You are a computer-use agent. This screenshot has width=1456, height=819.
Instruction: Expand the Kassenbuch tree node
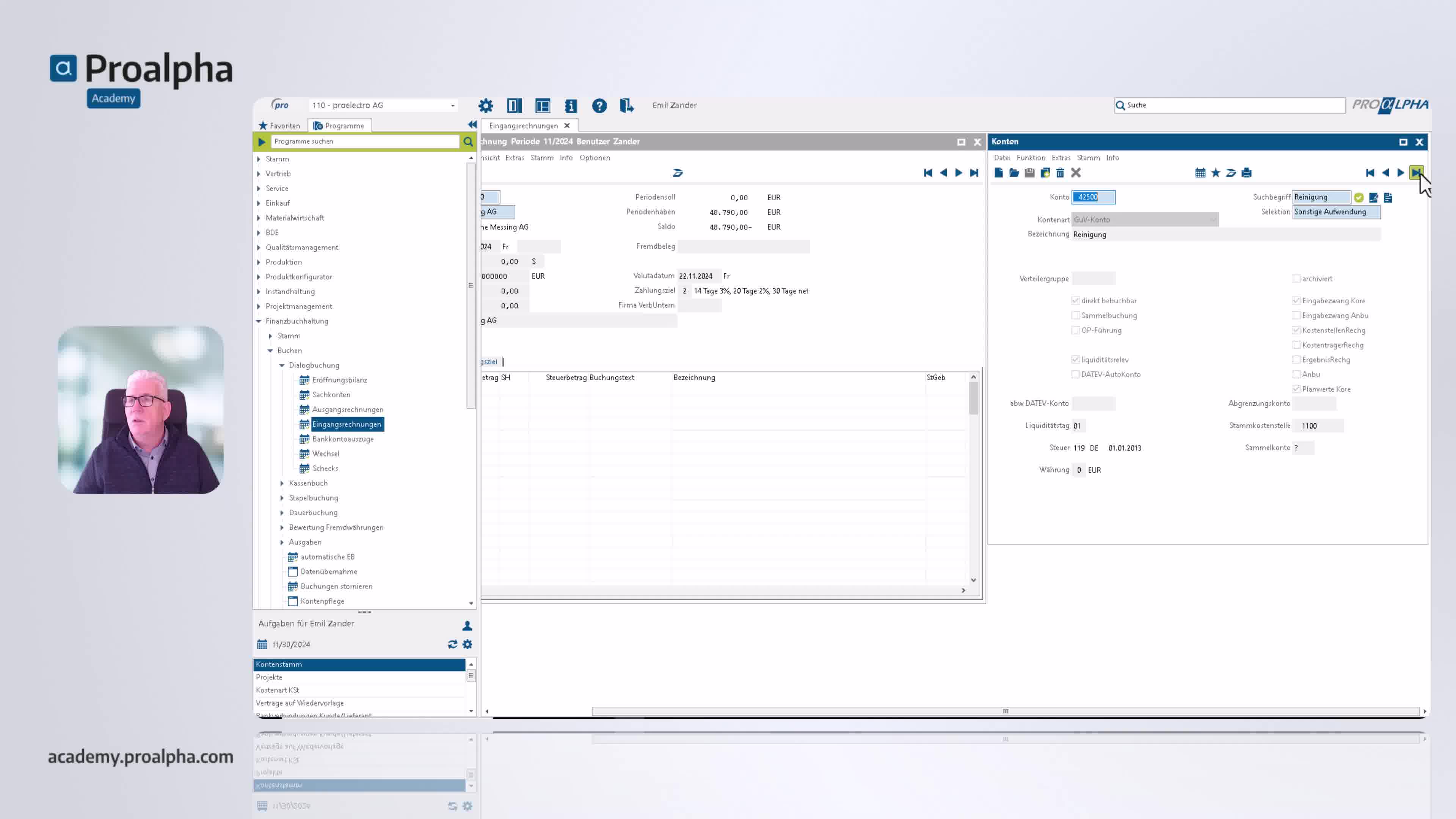282,483
